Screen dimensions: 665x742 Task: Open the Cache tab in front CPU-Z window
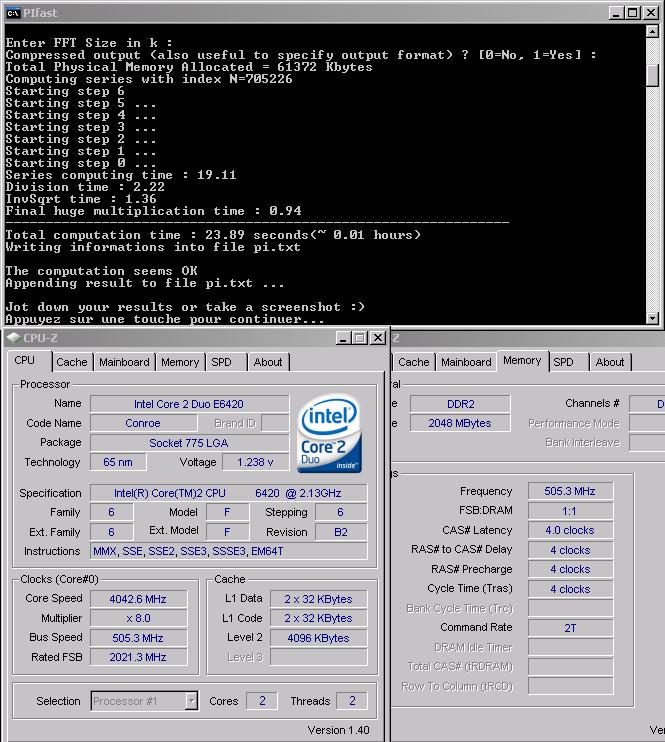click(x=72, y=362)
